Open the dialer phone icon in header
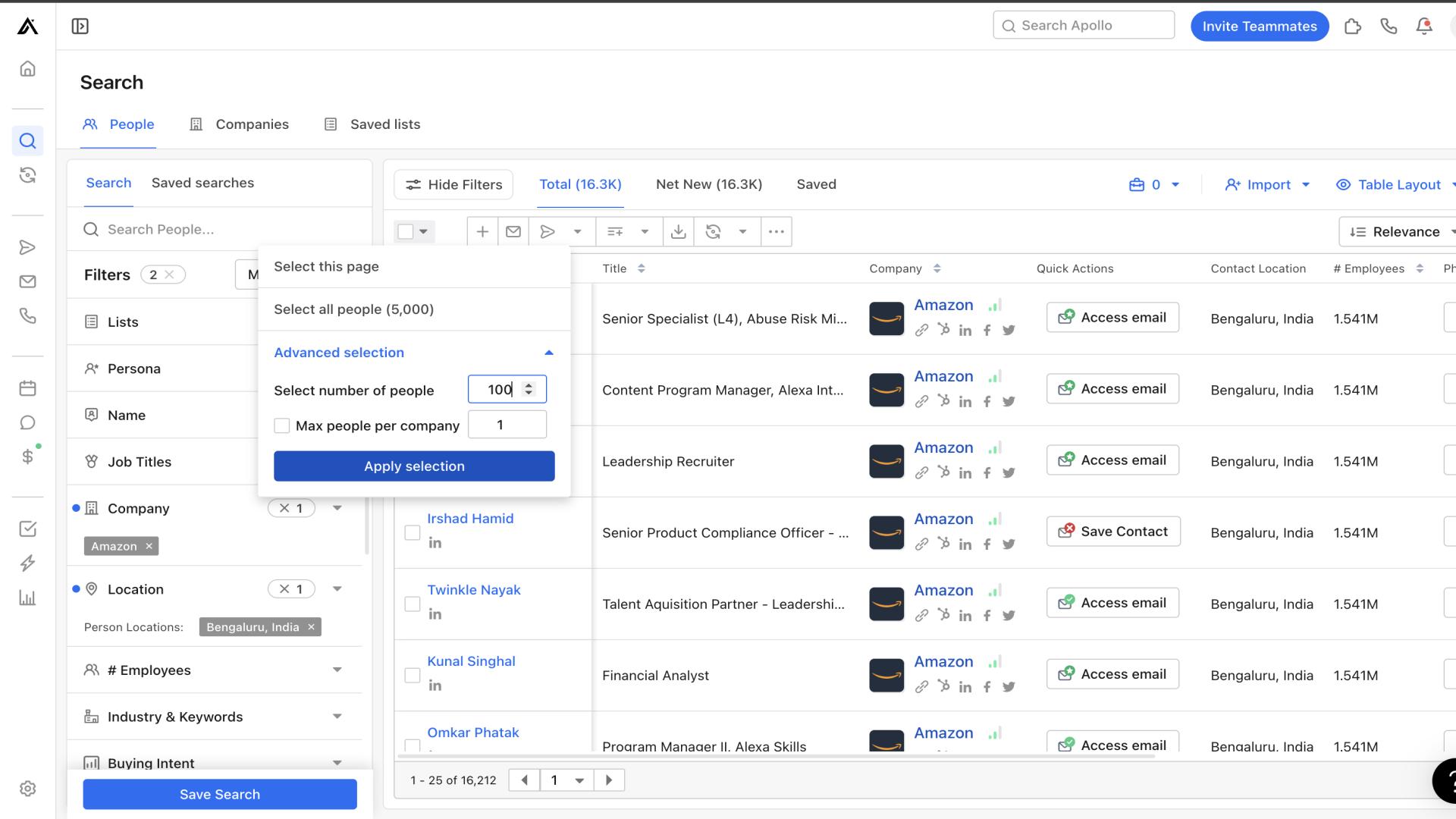Image resolution: width=1456 pixels, height=819 pixels. click(x=1389, y=27)
